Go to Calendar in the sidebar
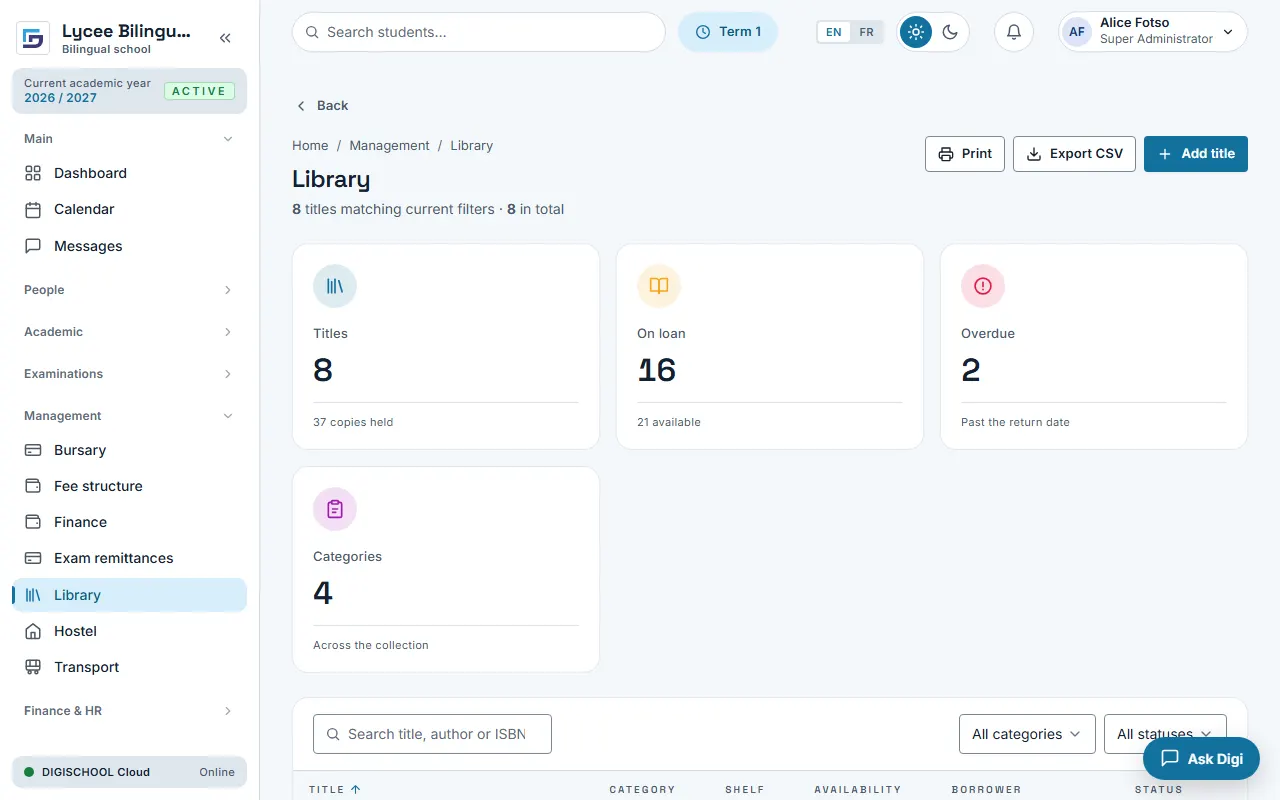The width and height of the screenshot is (1280, 800). tap(129, 209)
